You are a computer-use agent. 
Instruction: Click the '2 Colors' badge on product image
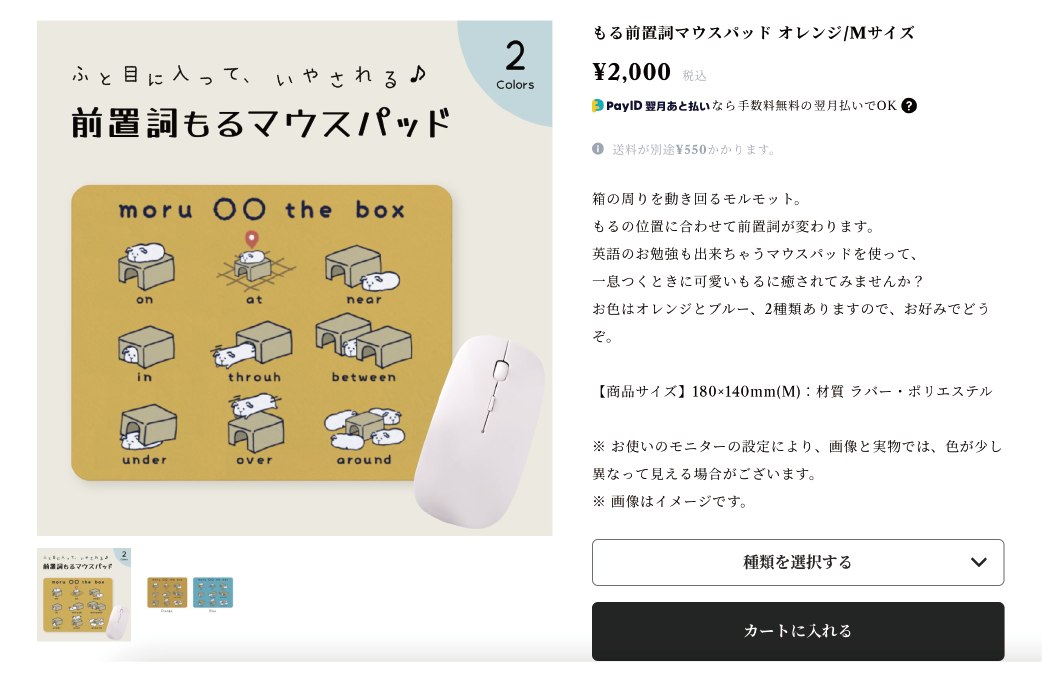click(x=514, y=64)
